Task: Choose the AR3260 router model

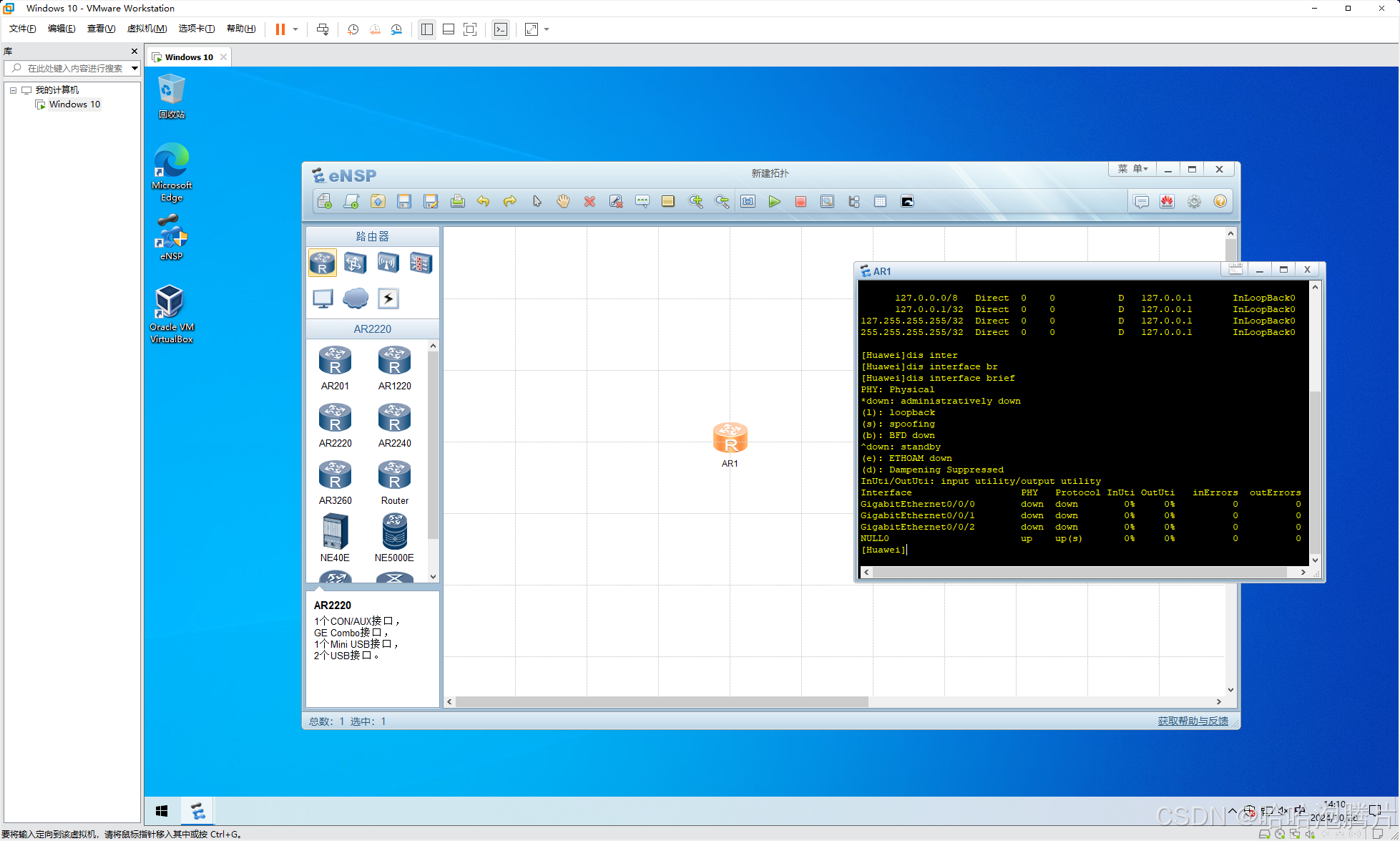Action: (x=335, y=482)
